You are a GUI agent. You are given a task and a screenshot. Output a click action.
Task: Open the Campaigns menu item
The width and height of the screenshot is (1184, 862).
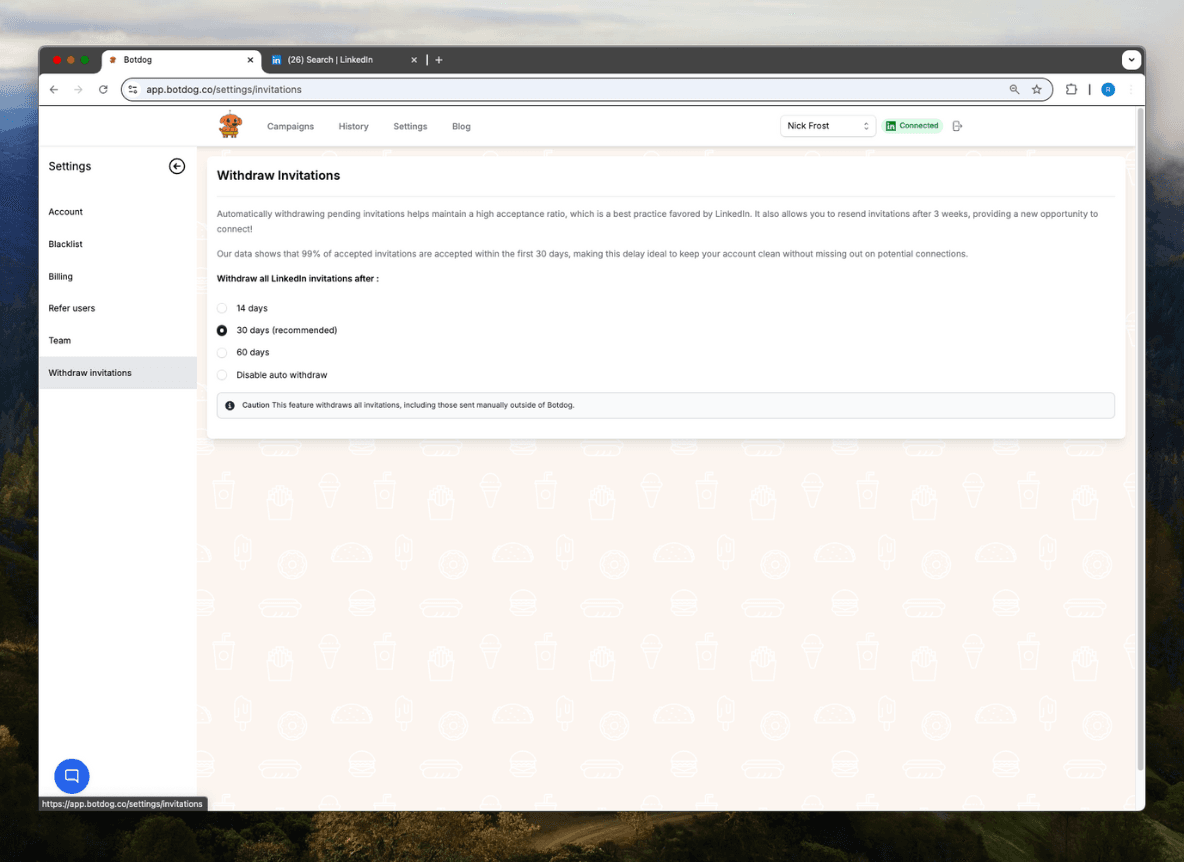(x=290, y=126)
